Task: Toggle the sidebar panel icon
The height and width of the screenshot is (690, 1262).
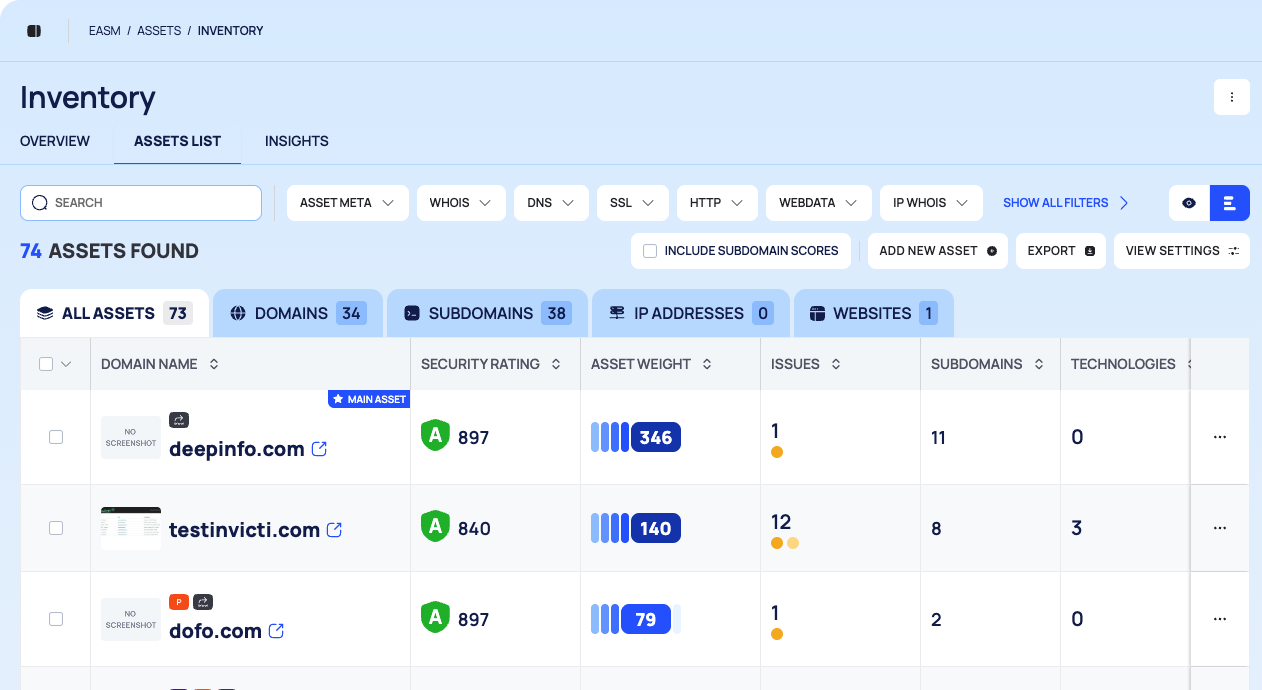Action: 34,31
